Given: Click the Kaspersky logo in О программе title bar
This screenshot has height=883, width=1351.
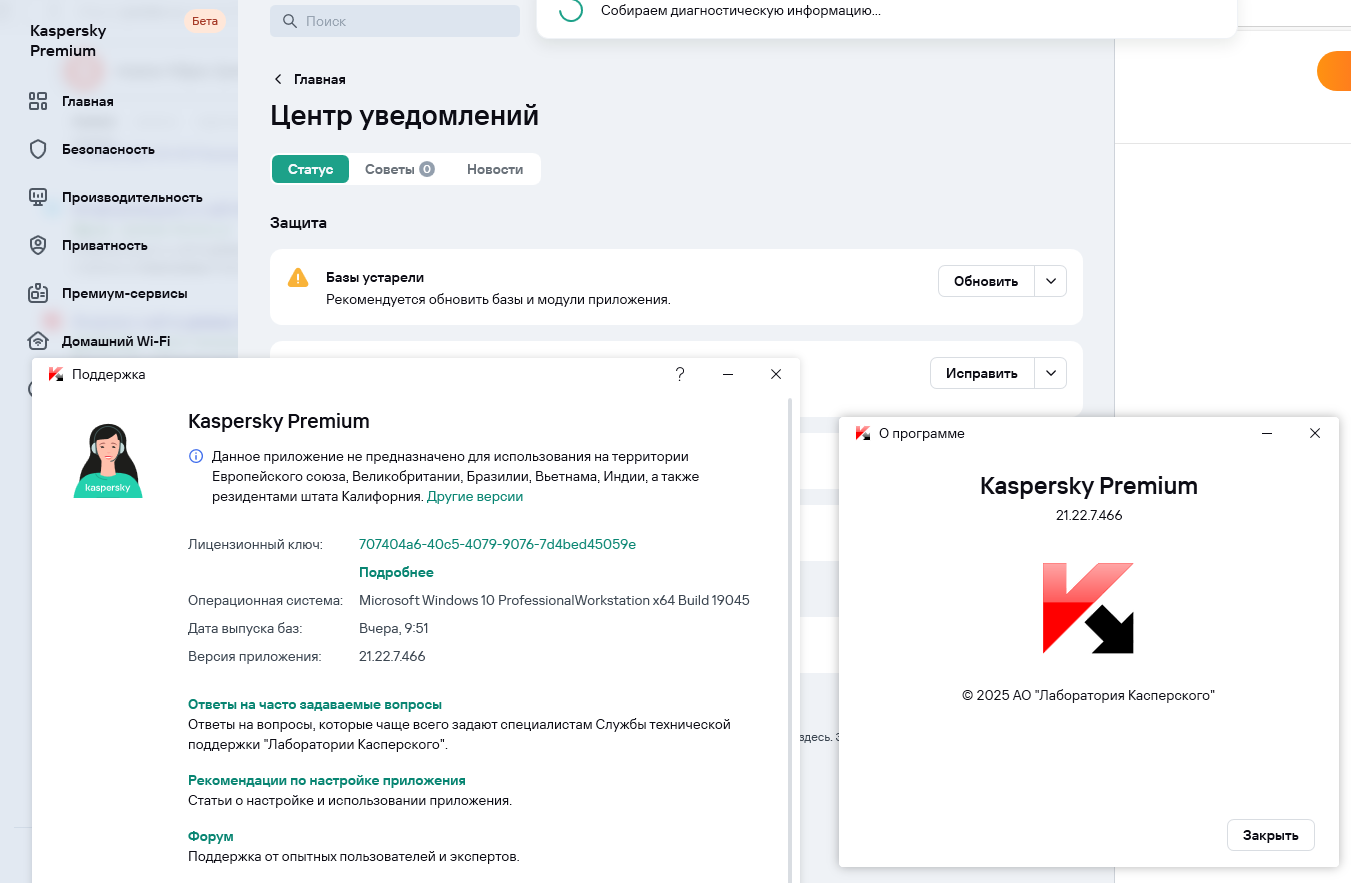Looking at the screenshot, I should tap(863, 433).
